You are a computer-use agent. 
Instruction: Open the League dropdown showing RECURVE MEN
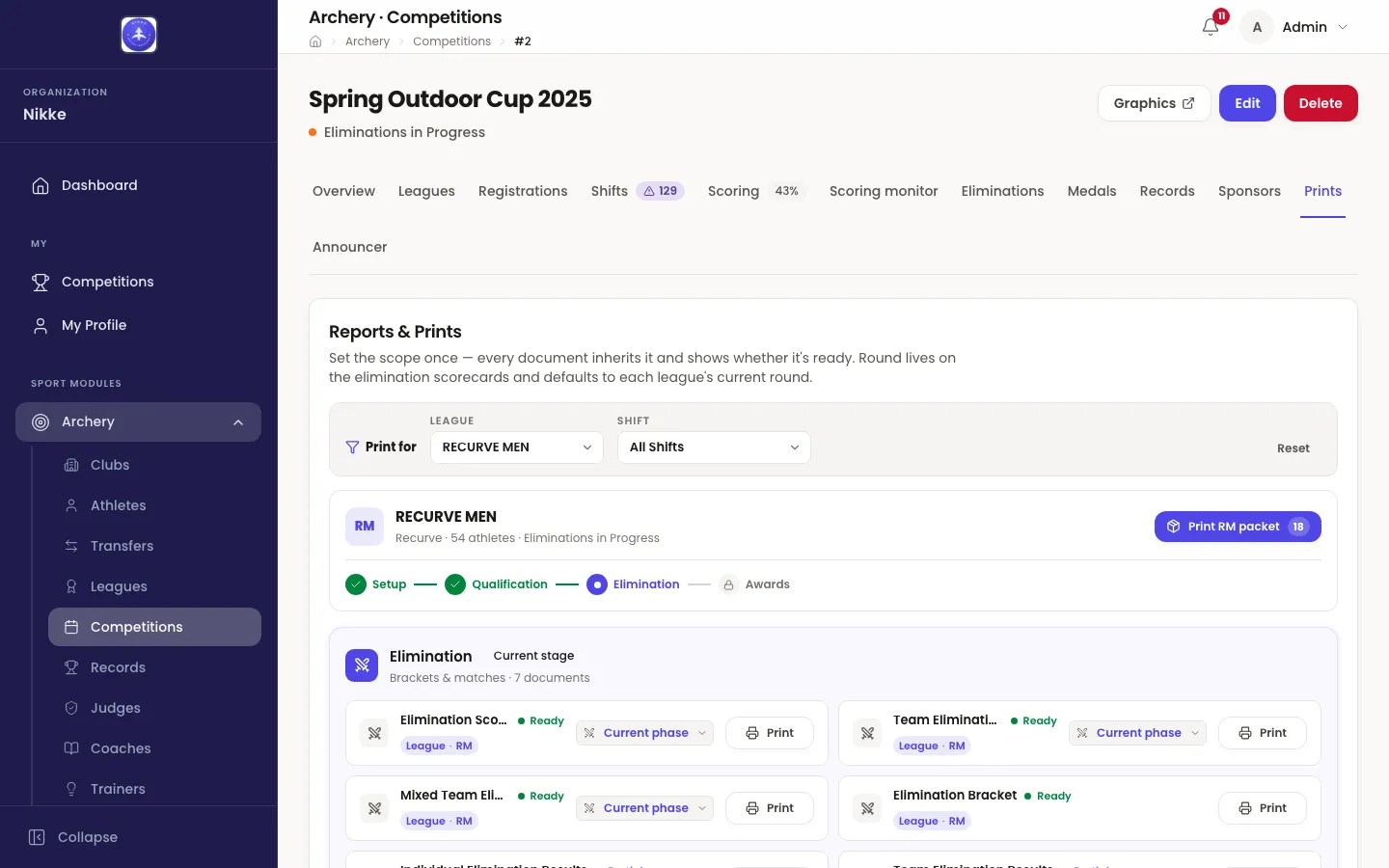pos(517,448)
